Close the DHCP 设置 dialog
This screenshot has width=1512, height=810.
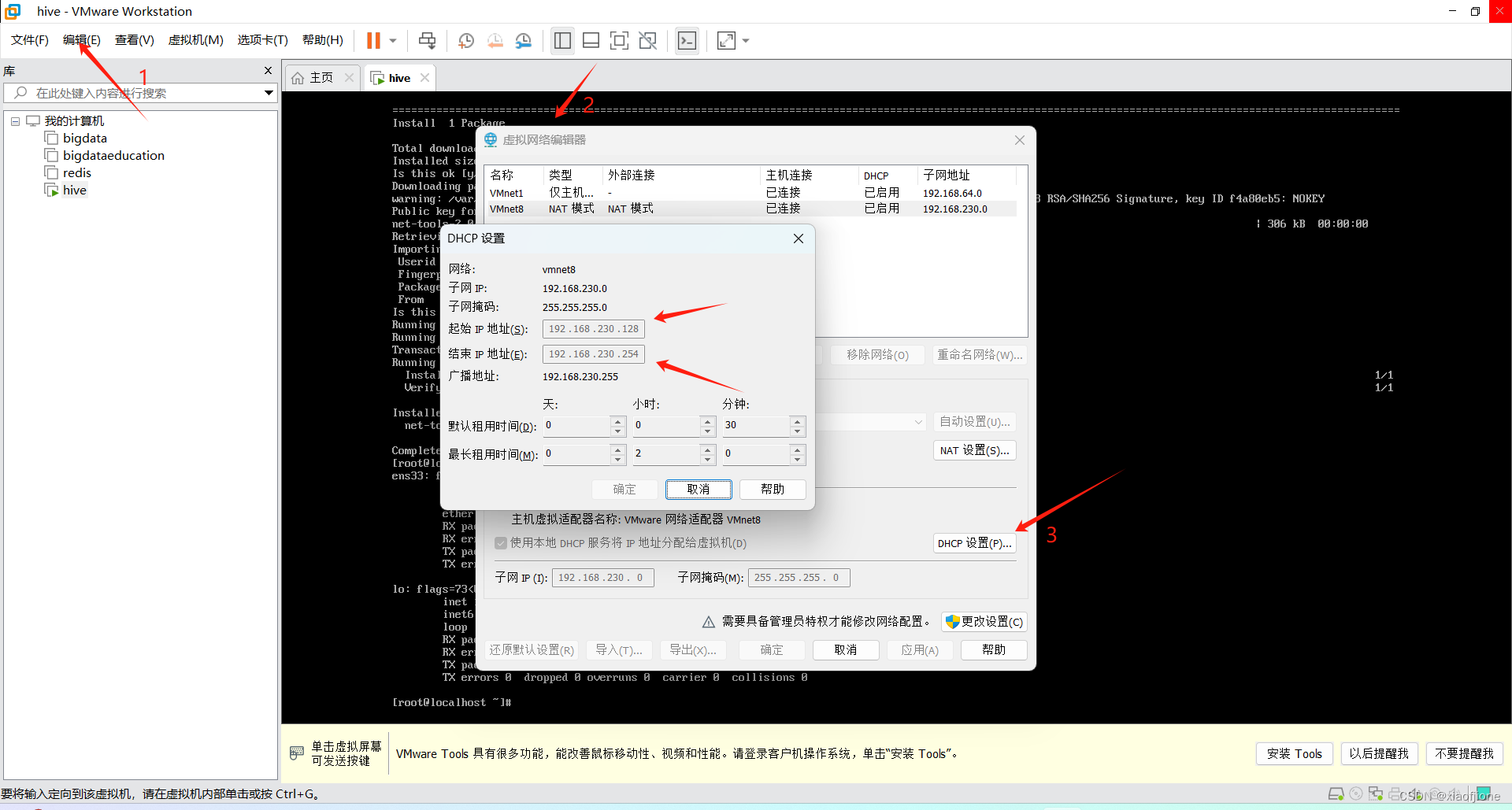(x=798, y=238)
